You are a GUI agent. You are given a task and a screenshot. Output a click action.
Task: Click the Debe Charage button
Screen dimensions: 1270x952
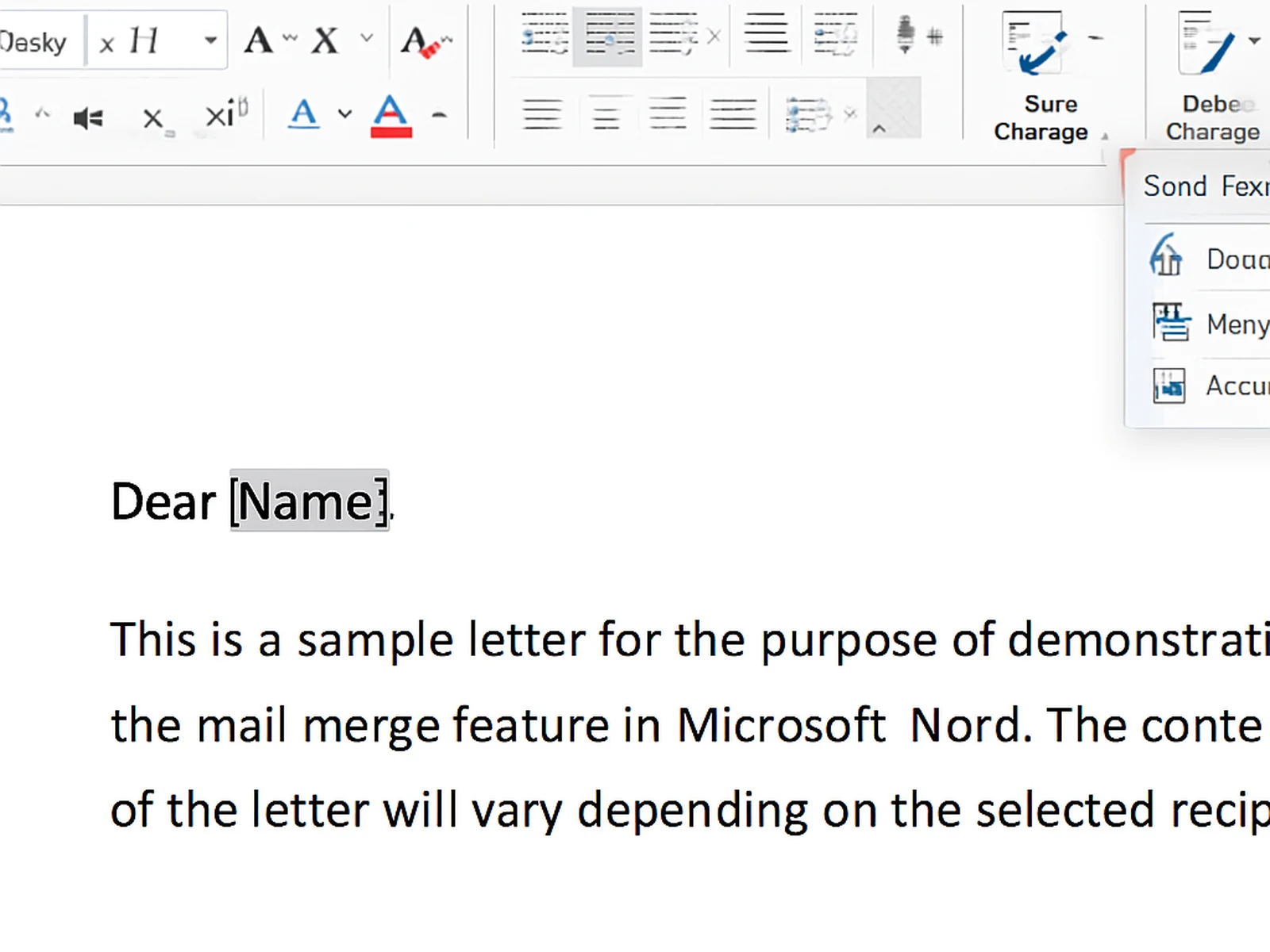[x=1211, y=76]
